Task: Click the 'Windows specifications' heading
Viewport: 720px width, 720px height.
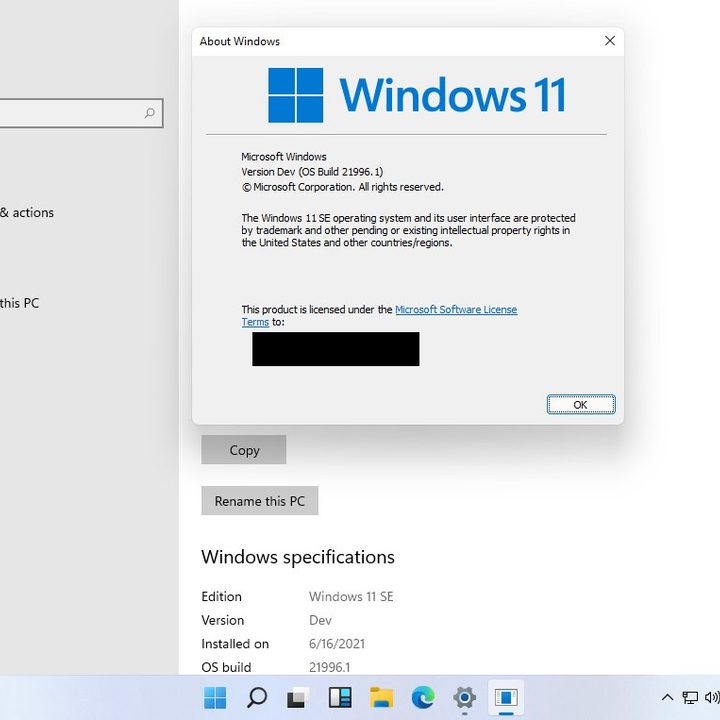Action: pos(298,557)
